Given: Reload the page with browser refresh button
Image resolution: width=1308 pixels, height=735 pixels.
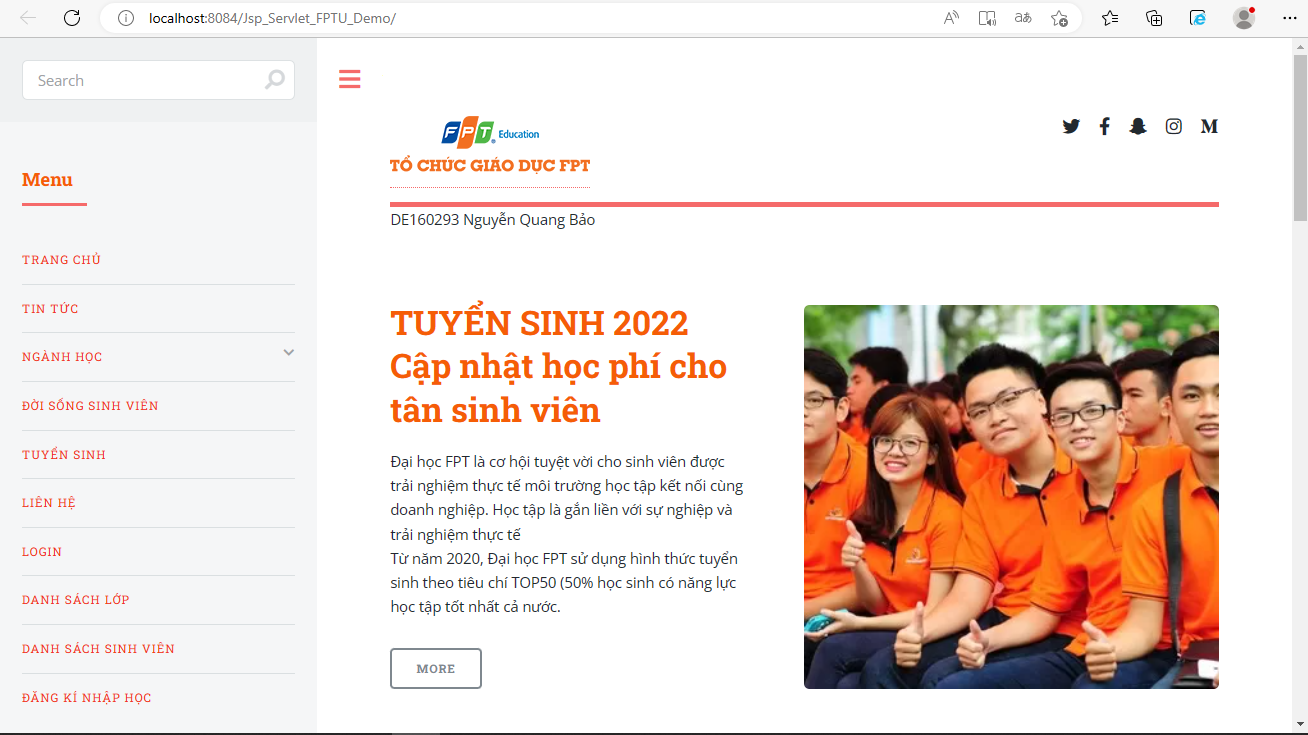Looking at the screenshot, I should (x=72, y=18).
